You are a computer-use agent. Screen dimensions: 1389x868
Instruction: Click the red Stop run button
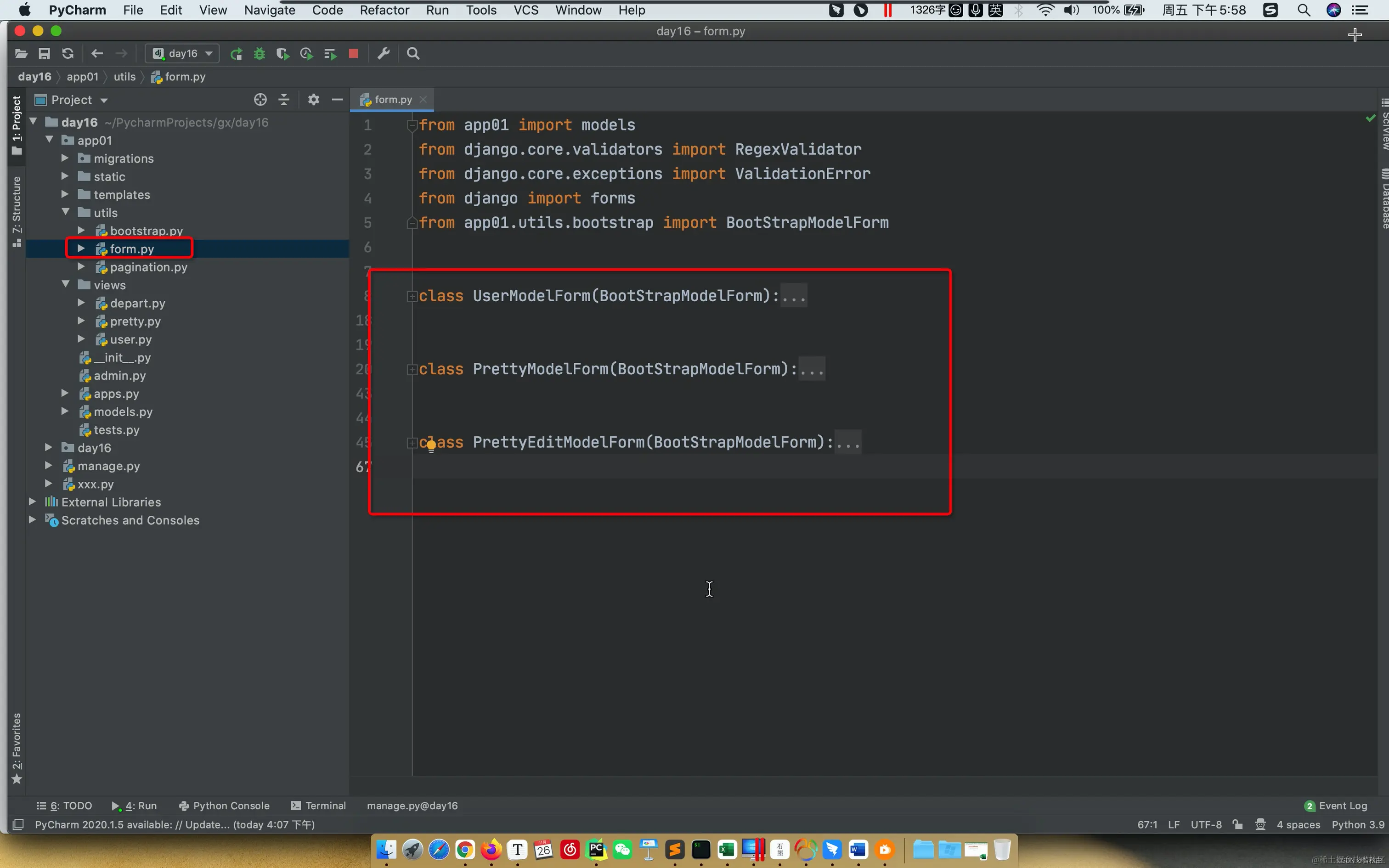354,53
